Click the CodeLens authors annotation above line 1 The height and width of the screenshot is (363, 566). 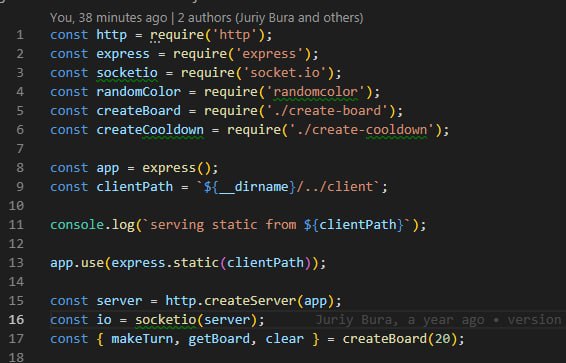click(206, 18)
